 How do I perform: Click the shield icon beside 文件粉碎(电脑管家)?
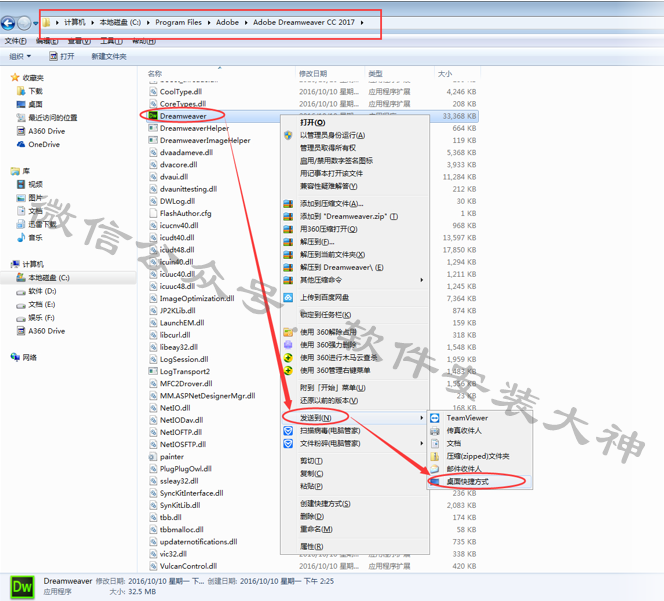tap(288, 443)
